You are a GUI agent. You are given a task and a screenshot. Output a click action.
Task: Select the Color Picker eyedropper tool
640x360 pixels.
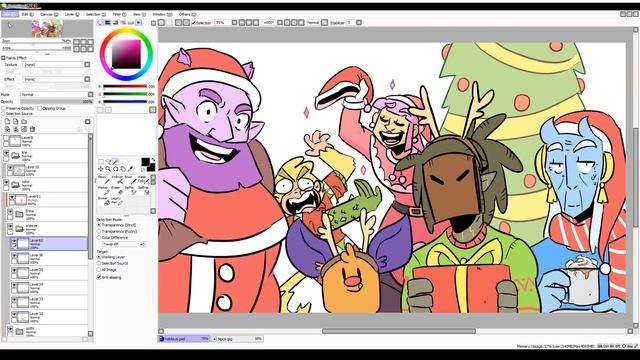click(130, 169)
